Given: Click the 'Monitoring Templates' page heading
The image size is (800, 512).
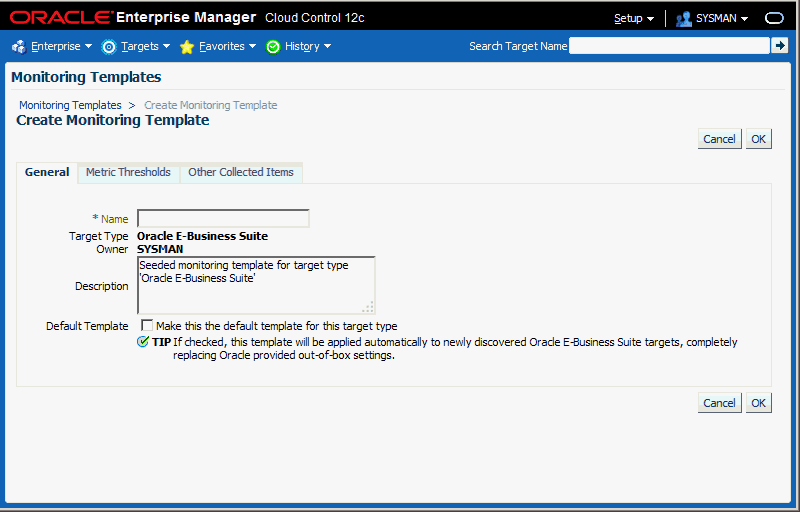Looking at the screenshot, I should click(x=86, y=77).
